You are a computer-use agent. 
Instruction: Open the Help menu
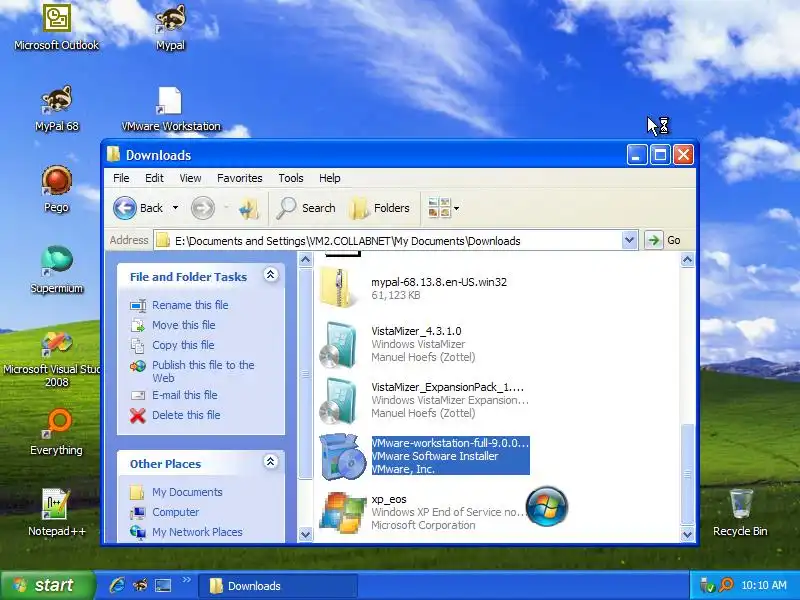point(330,178)
